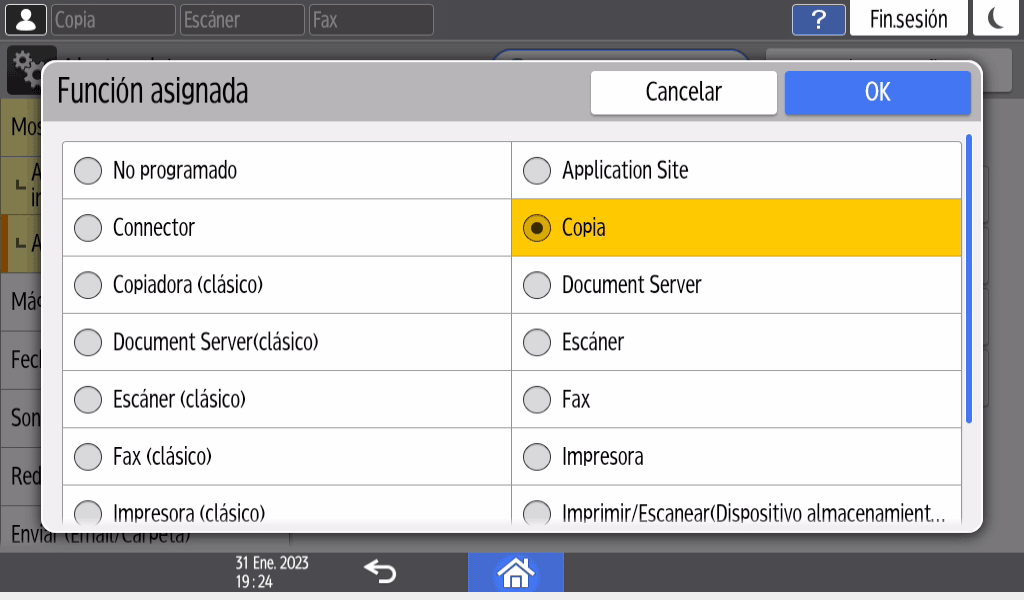Go to the home screen icon
The image size is (1024, 600).
point(515,572)
